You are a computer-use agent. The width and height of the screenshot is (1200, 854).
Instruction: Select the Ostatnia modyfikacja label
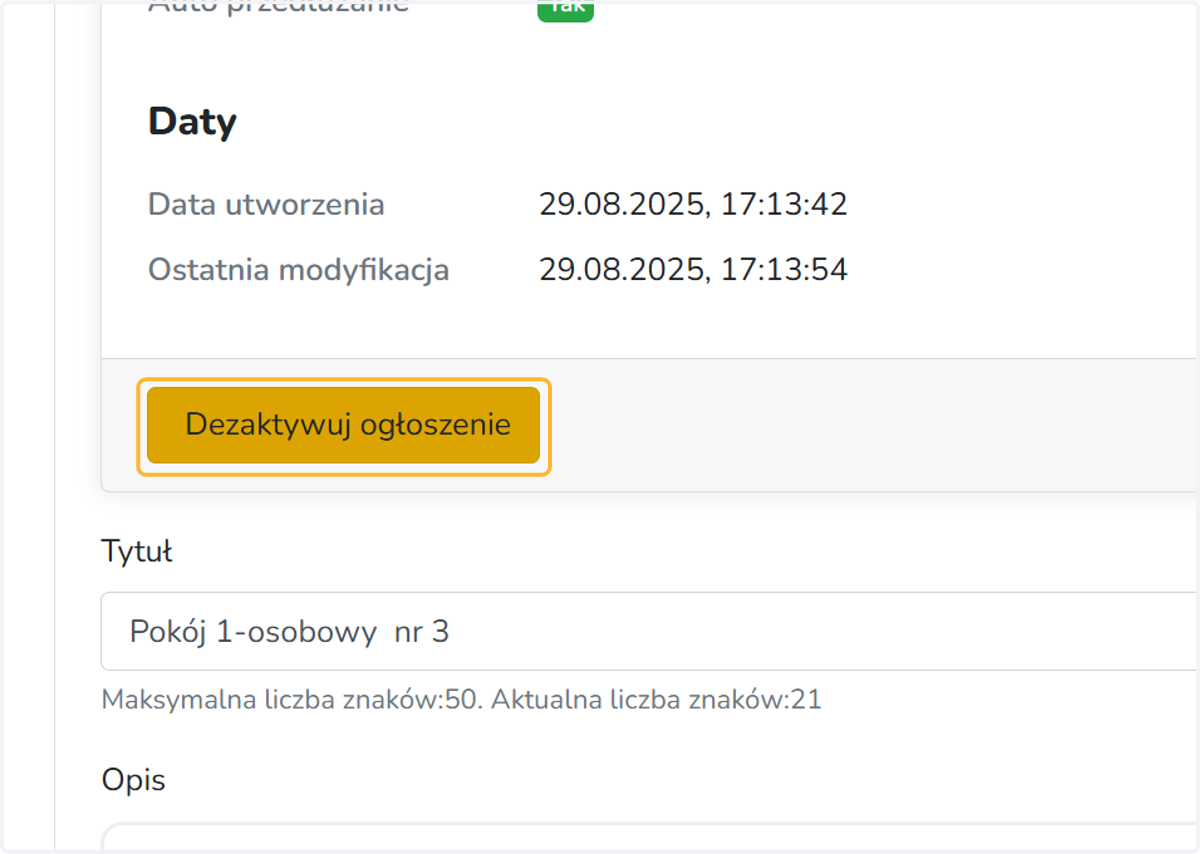click(298, 270)
